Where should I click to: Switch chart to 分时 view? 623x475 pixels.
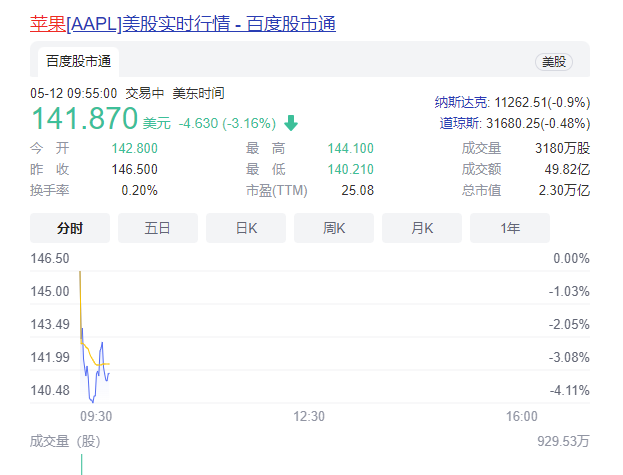(70, 228)
